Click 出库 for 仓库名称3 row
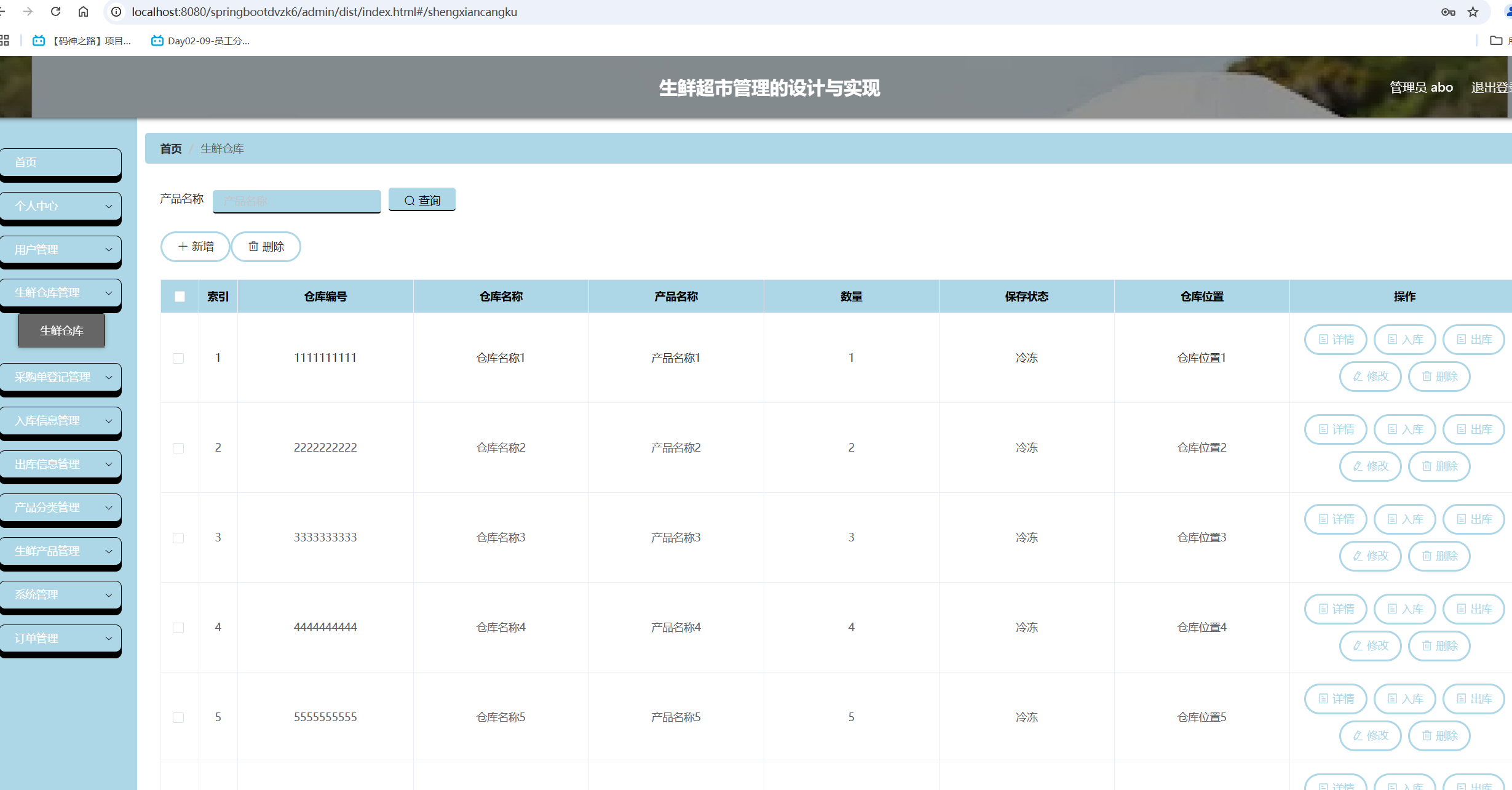The image size is (1512, 790). click(x=1474, y=519)
